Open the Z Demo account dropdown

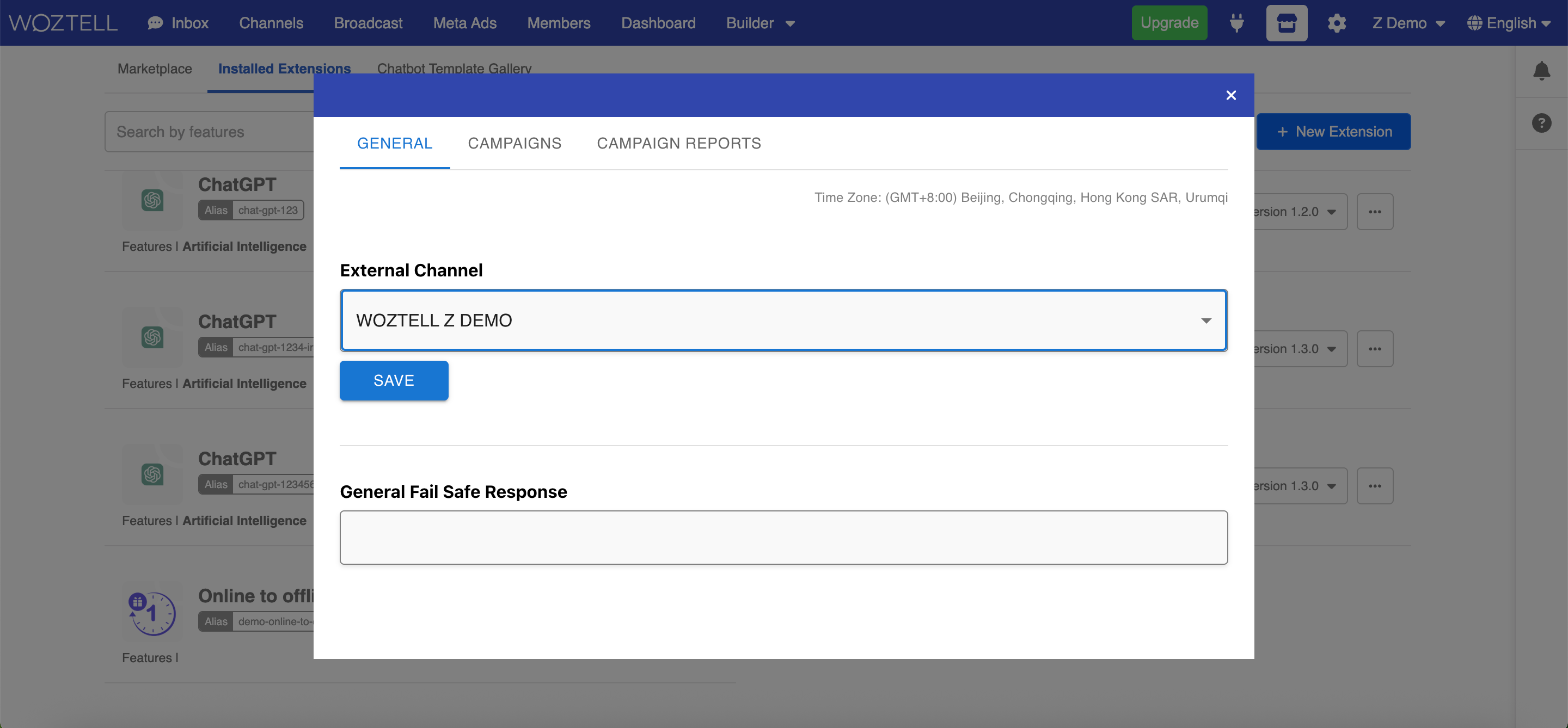click(1408, 23)
